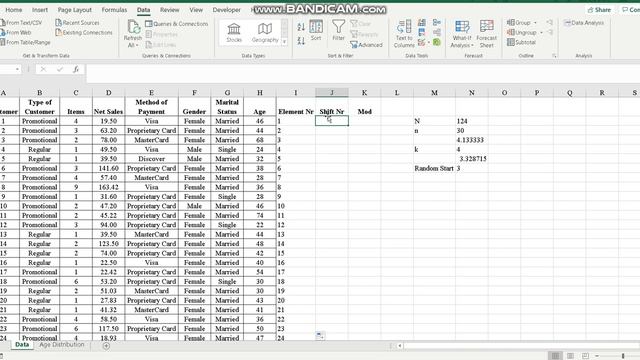The height and width of the screenshot is (360, 640).
Task: Open the Developer tab
Action: [x=227, y=10]
